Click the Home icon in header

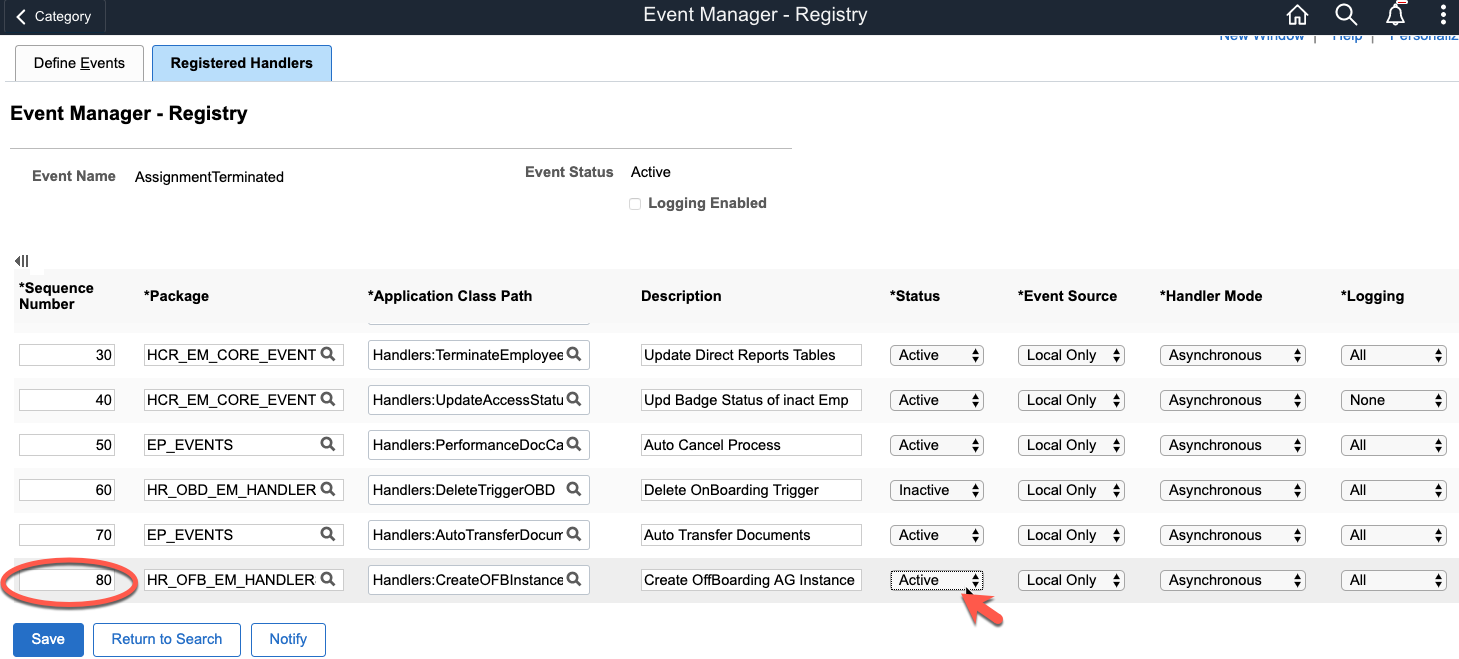click(x=1297, y=15)
